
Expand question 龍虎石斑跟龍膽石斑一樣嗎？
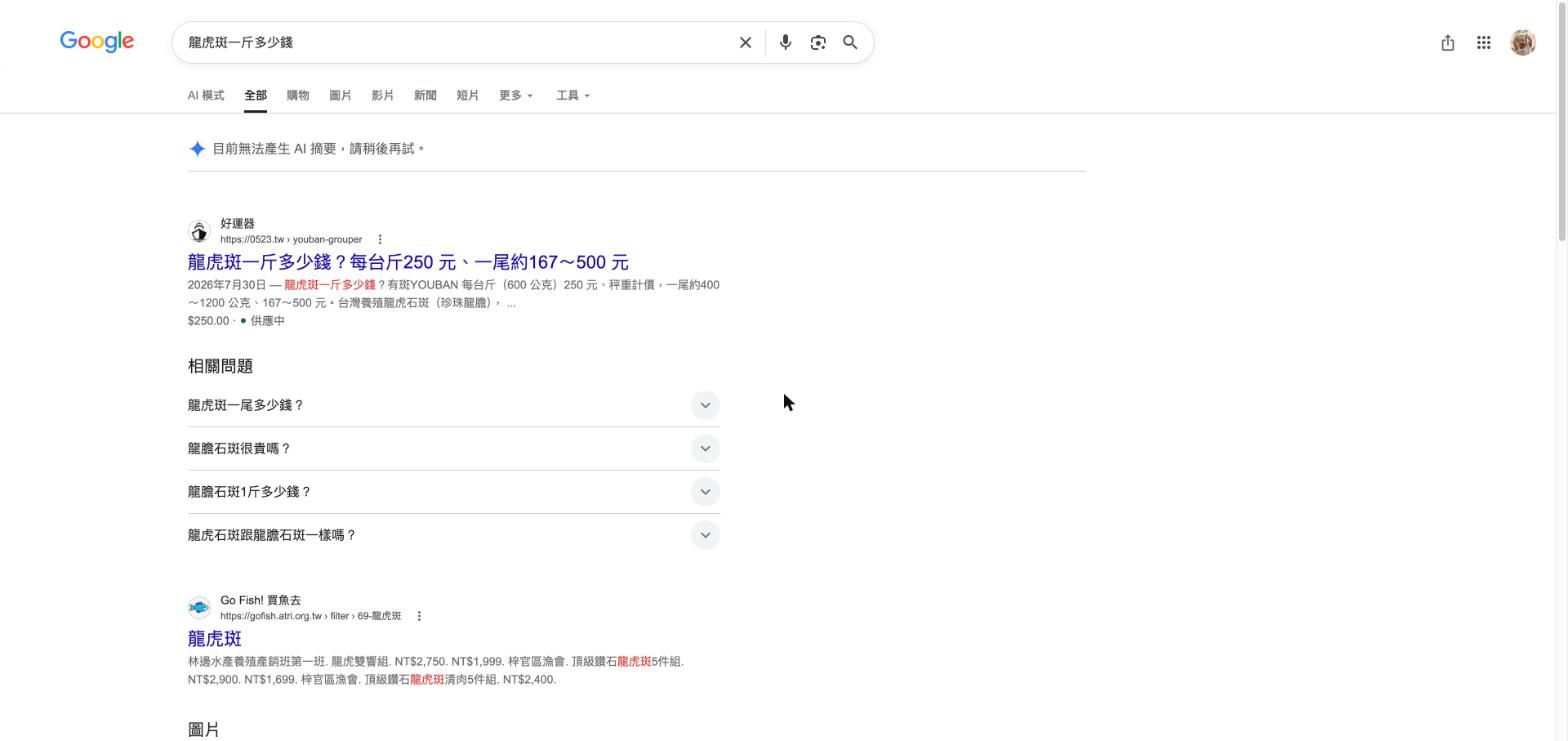453,535
